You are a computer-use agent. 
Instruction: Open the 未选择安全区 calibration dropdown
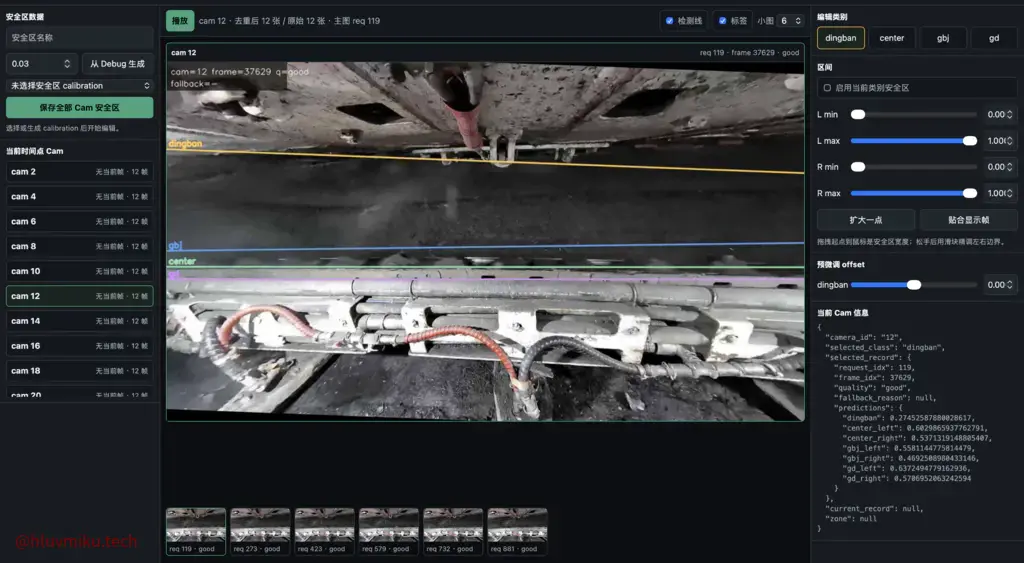(x=80, y=86)
